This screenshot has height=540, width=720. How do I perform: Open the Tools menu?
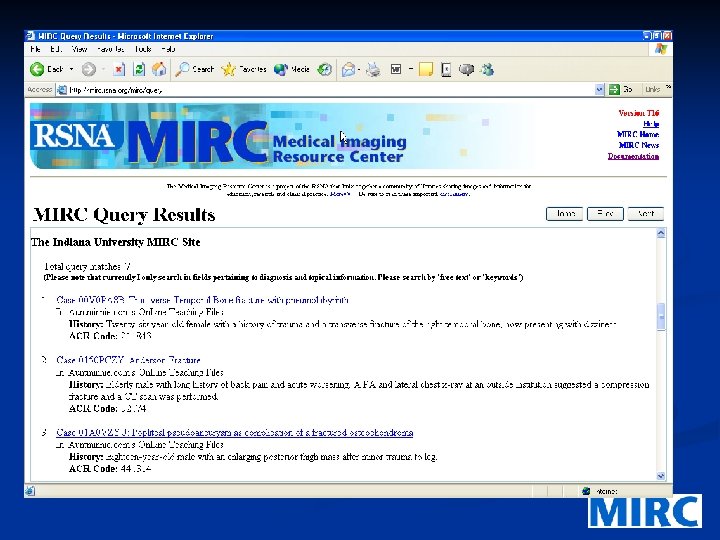[x=143, y=49]
